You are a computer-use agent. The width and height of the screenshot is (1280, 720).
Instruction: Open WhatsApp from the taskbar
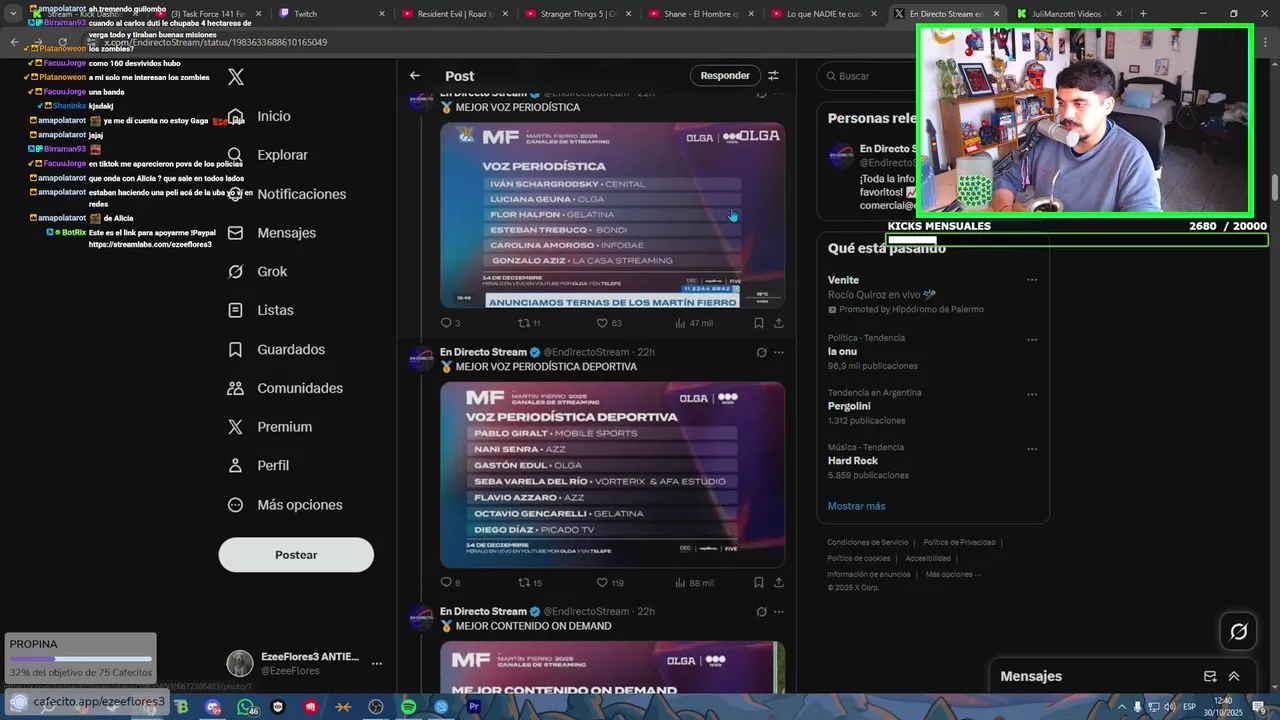click(x=245, y=707)
